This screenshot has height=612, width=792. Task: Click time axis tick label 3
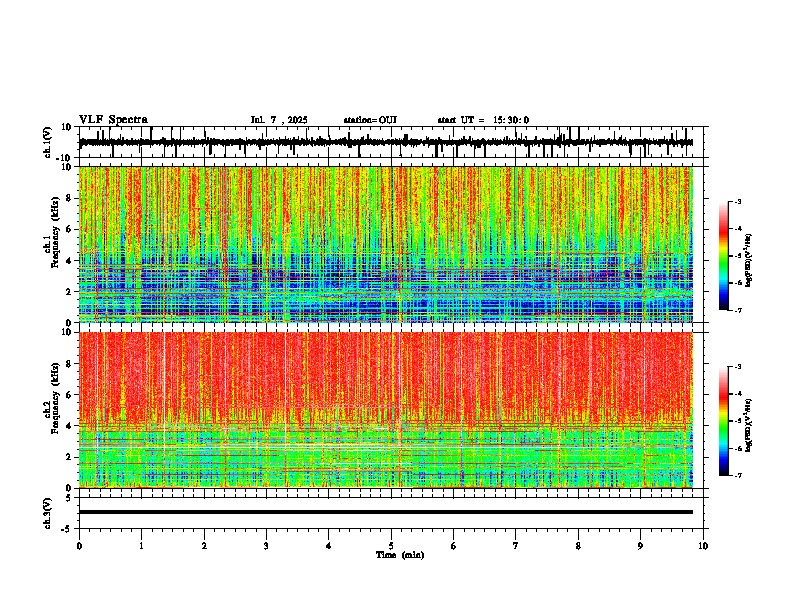(266, 546)
